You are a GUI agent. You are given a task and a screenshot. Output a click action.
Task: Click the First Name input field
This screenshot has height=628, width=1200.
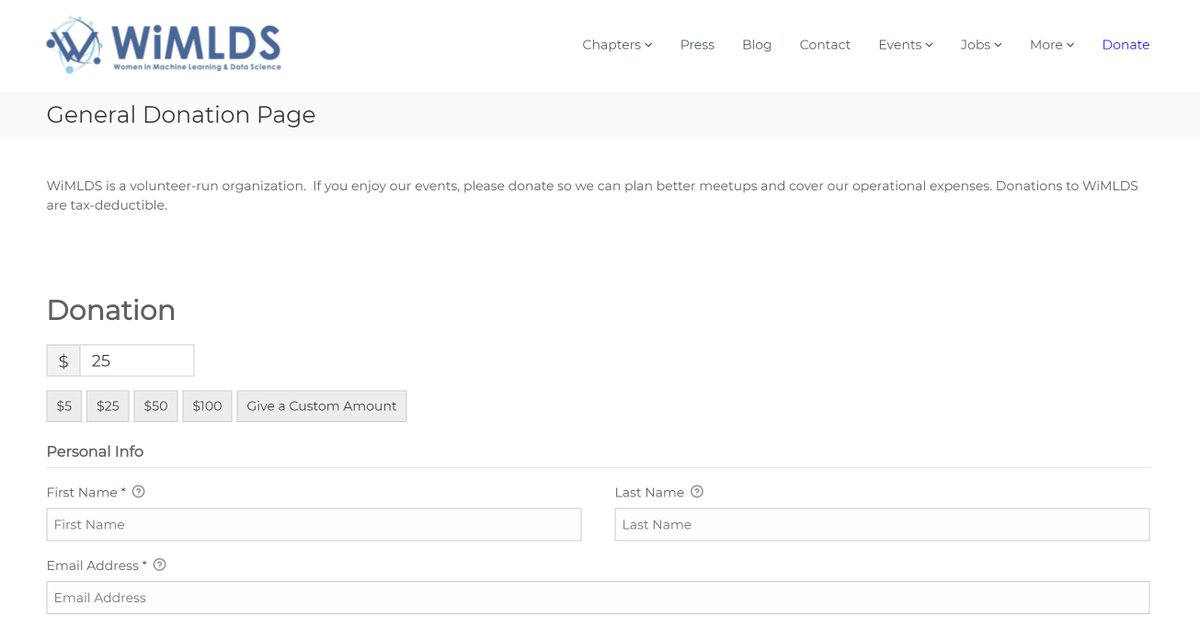pos(314,525)
